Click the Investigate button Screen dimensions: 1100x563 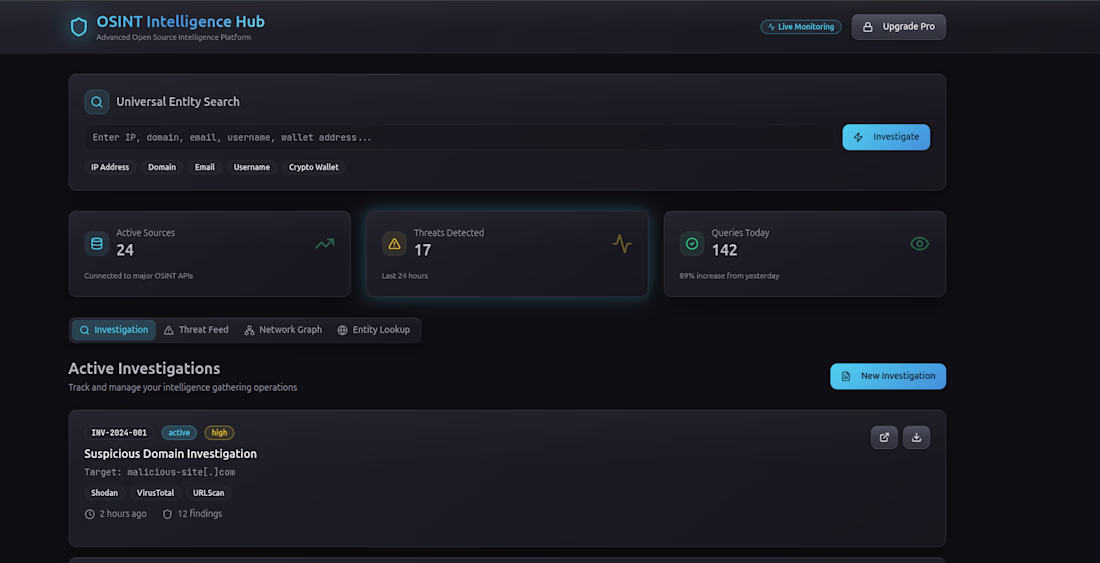[x=886, y=137]
